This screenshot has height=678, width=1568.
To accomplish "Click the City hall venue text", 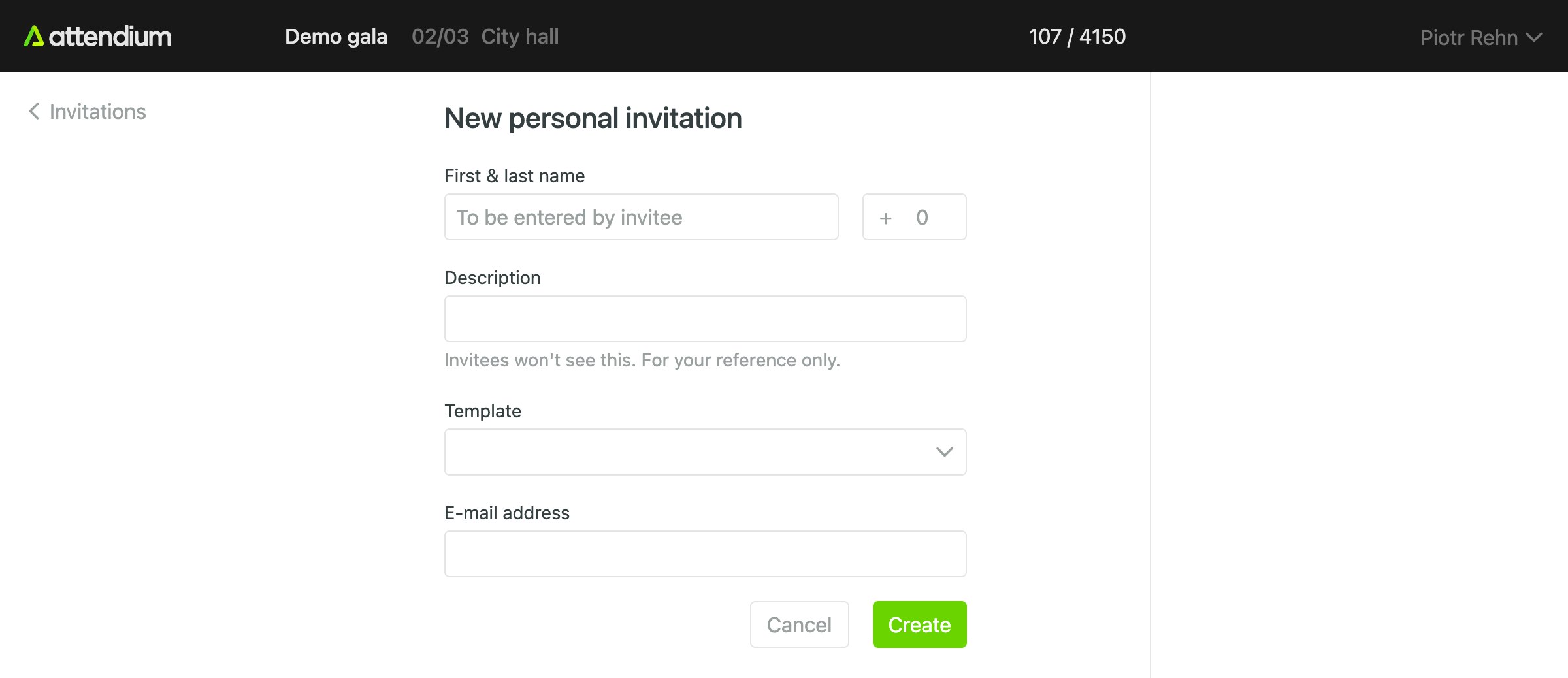I will (x=520, y=37).
